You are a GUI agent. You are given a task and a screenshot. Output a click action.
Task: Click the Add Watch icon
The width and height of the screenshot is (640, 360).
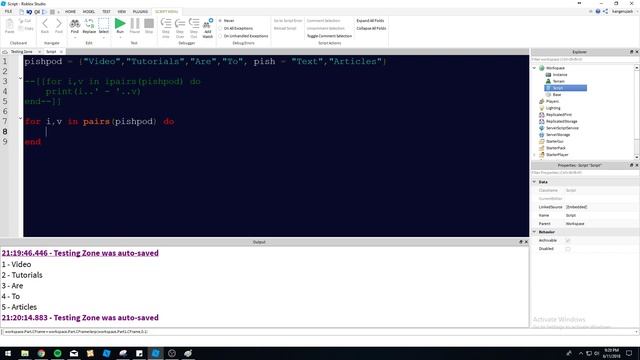point(208,23)
